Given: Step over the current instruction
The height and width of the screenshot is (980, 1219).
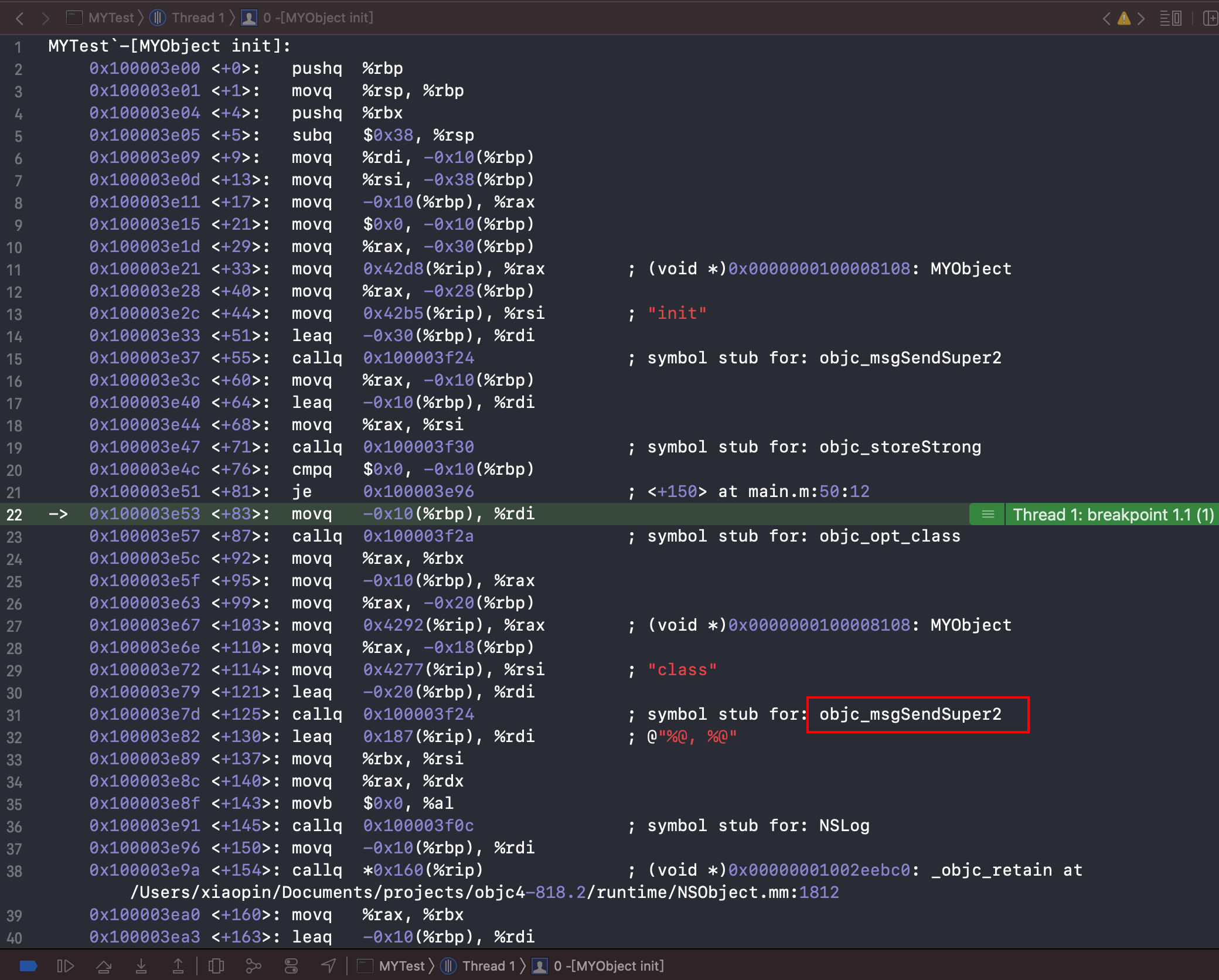Looking at the screenshot, I should coord(104,965).
